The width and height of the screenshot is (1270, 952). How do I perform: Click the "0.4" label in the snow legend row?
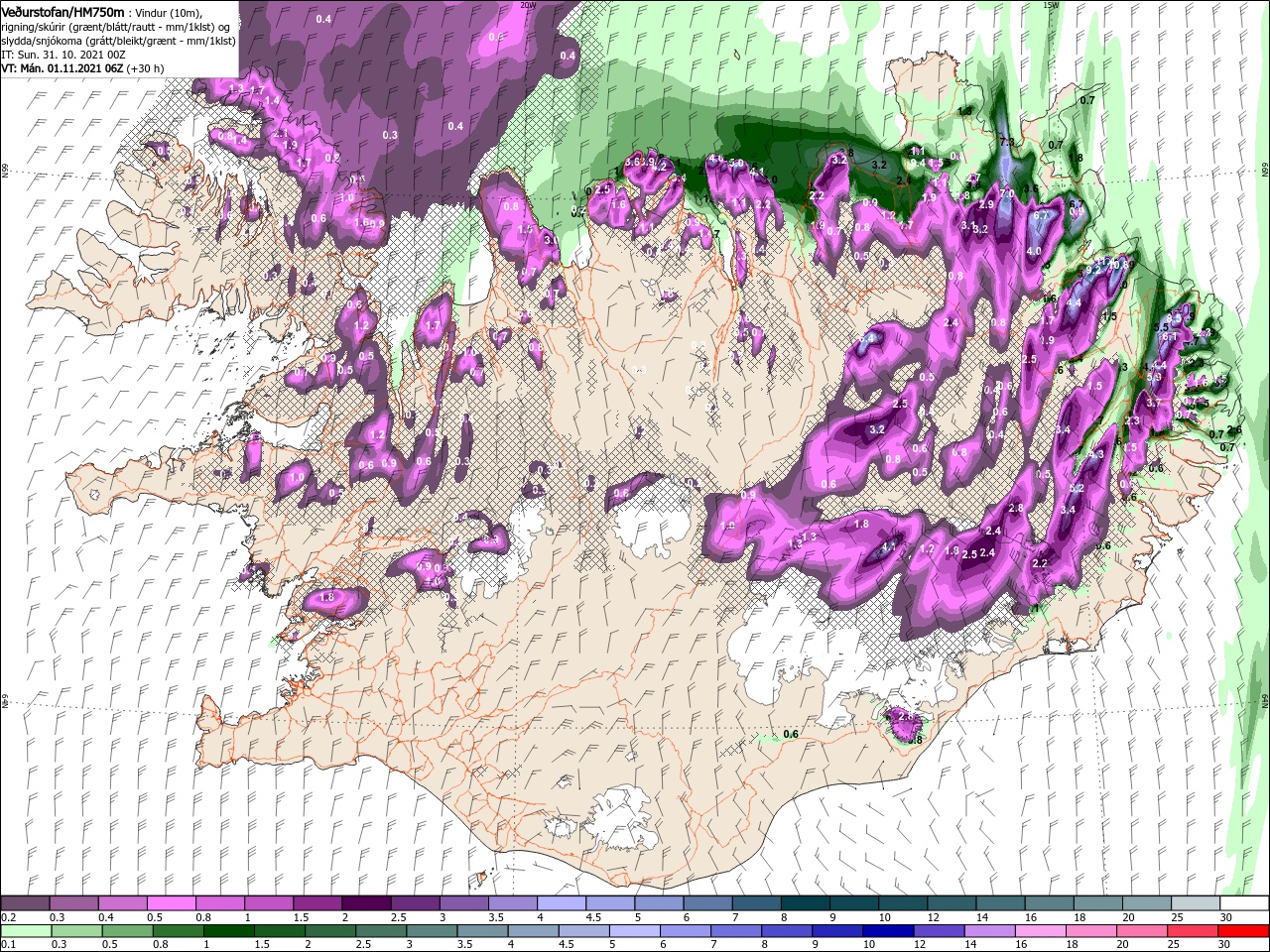pyautogui.click(x=106, y=917)
